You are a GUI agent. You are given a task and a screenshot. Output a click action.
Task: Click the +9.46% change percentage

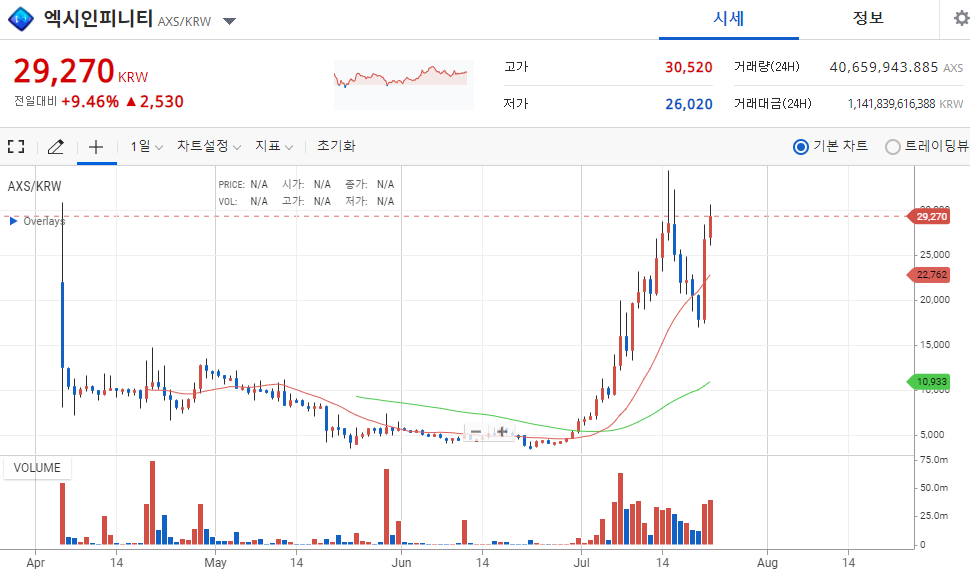point(90,101)
